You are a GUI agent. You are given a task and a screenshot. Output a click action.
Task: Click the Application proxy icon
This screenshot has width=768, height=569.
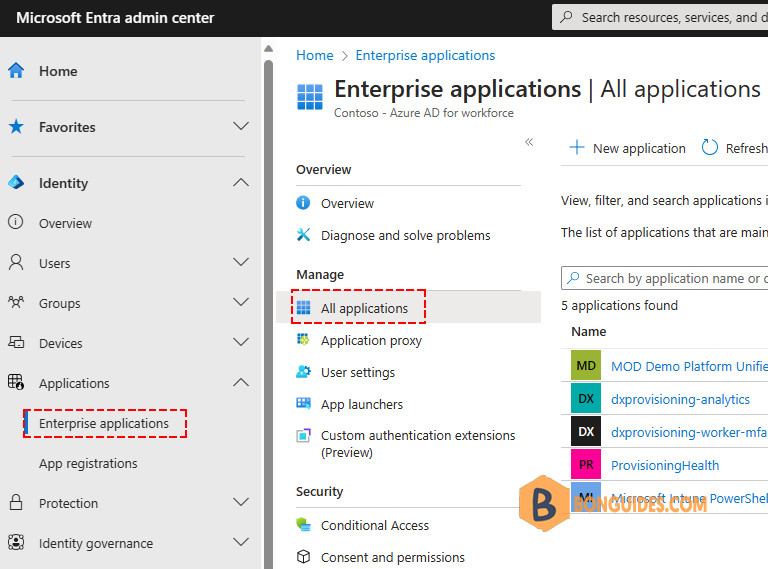click(x=303, y=339)
